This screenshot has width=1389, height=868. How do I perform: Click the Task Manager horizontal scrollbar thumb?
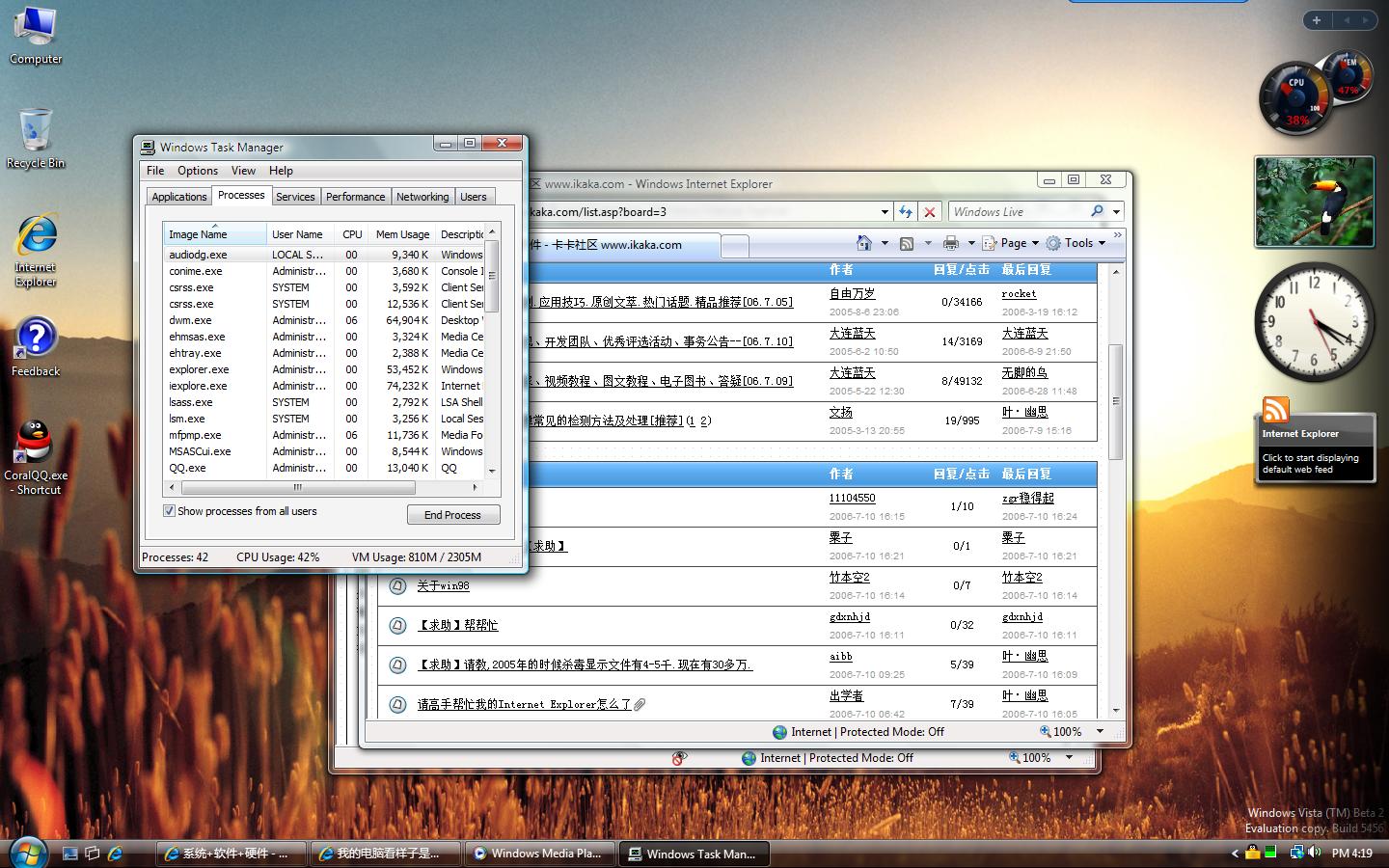297,488
